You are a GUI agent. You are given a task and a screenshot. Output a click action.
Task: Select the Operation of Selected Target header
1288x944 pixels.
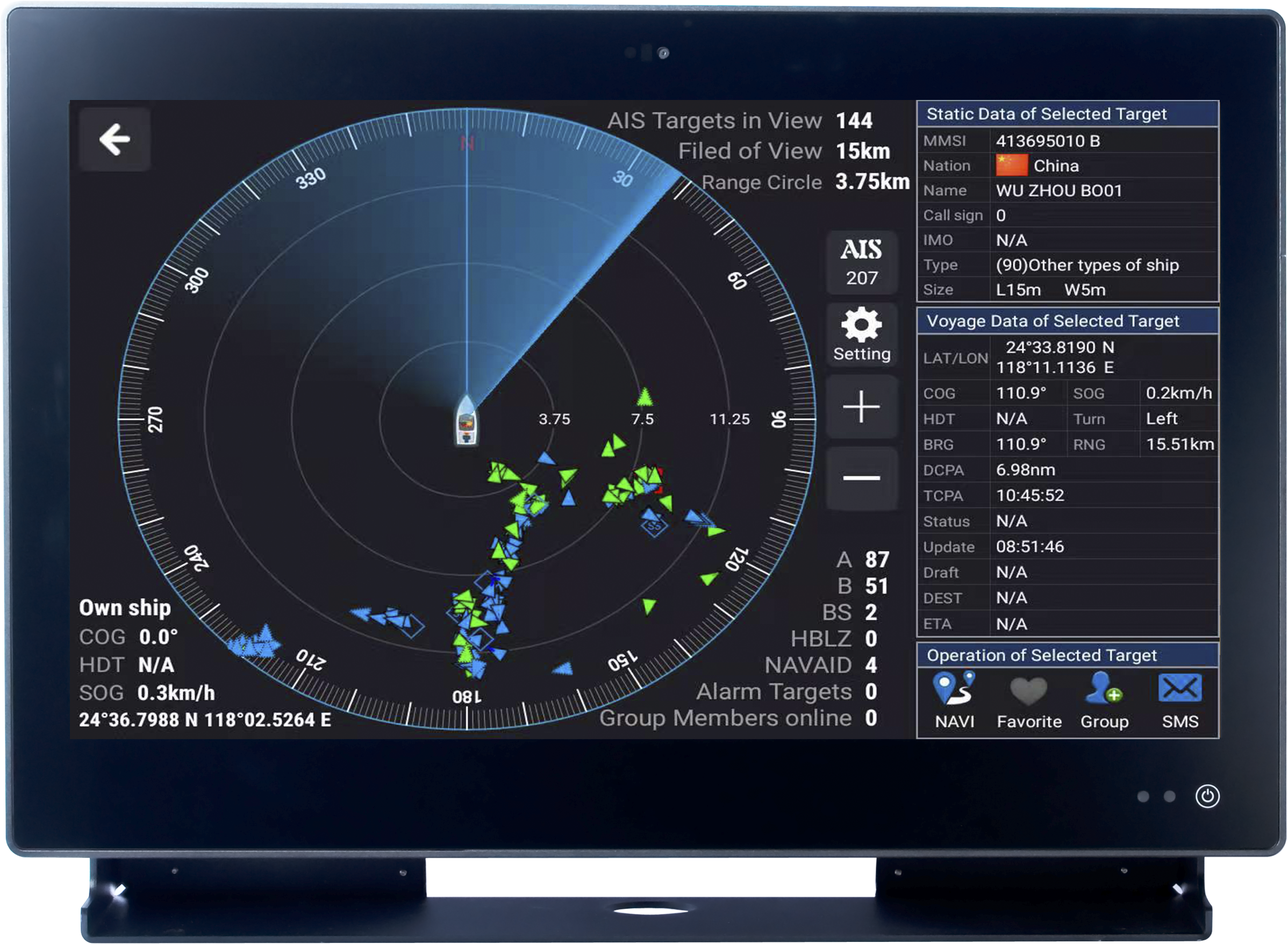pyautogui.click(x=1068, y=655)
